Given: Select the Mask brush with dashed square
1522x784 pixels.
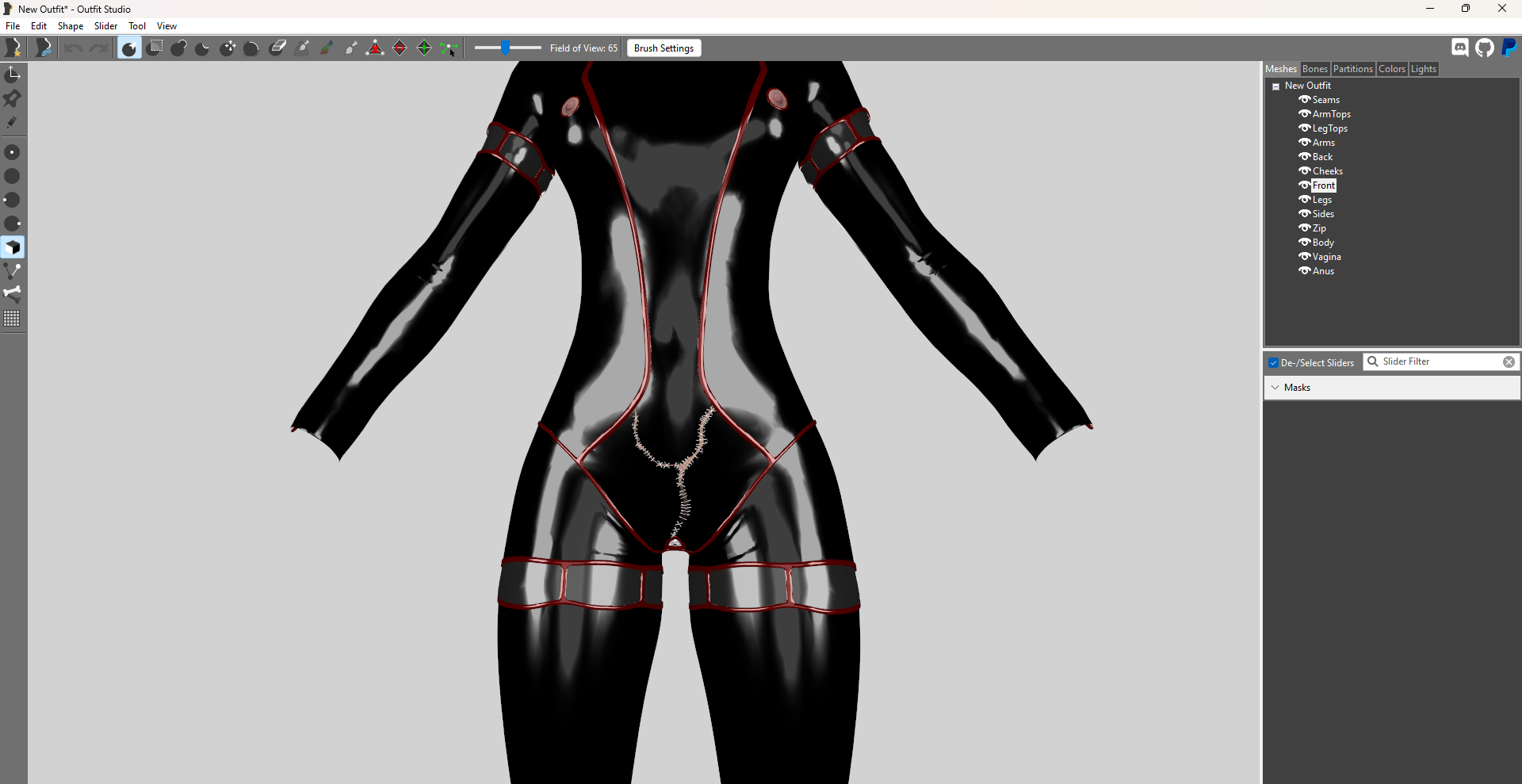Looking at the screenshot, I should (155, 48).
